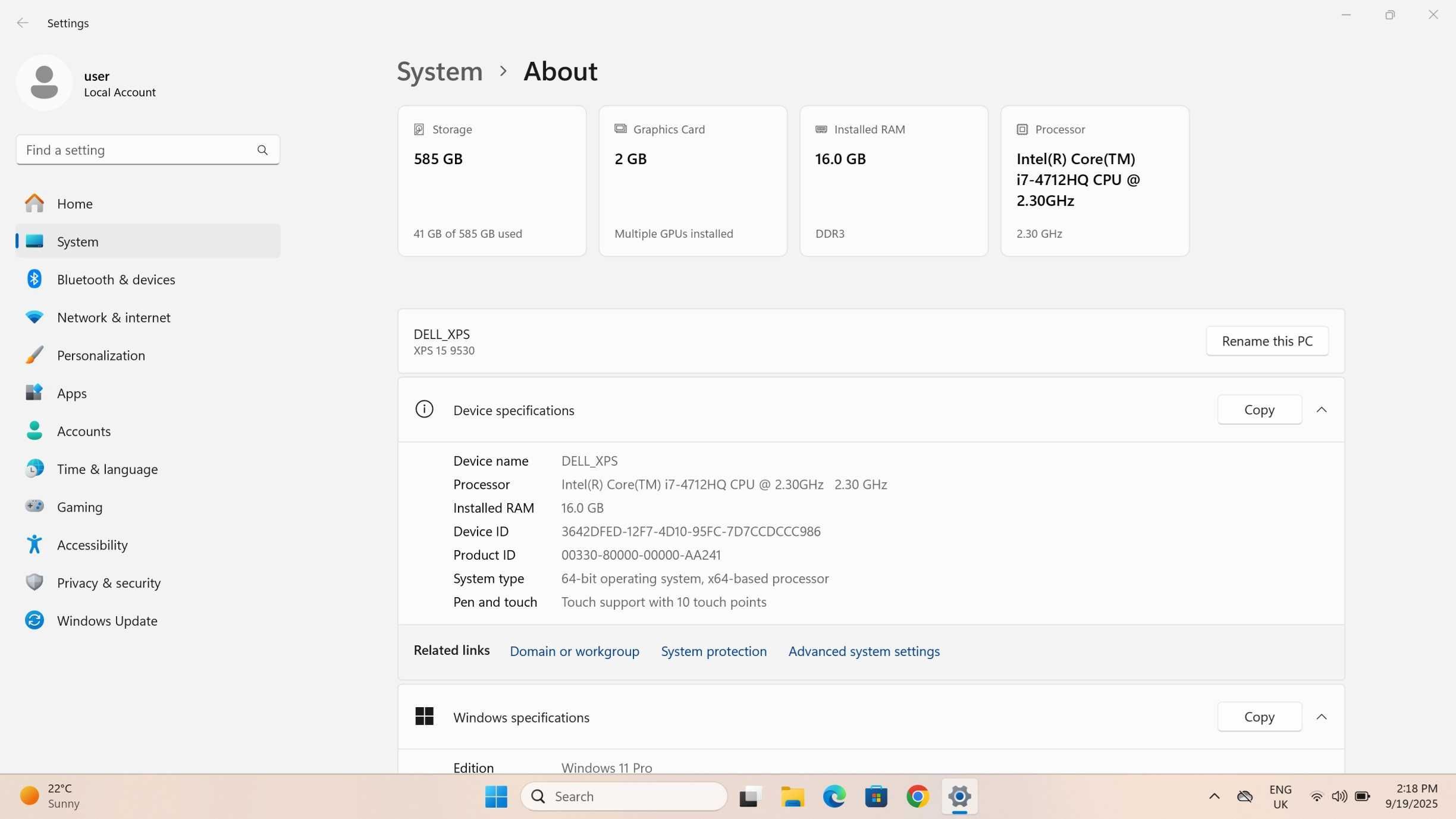Viewport: 1456px width, 819px height.
Task: Open Advanced system settings link
Action: coord(864,651)
